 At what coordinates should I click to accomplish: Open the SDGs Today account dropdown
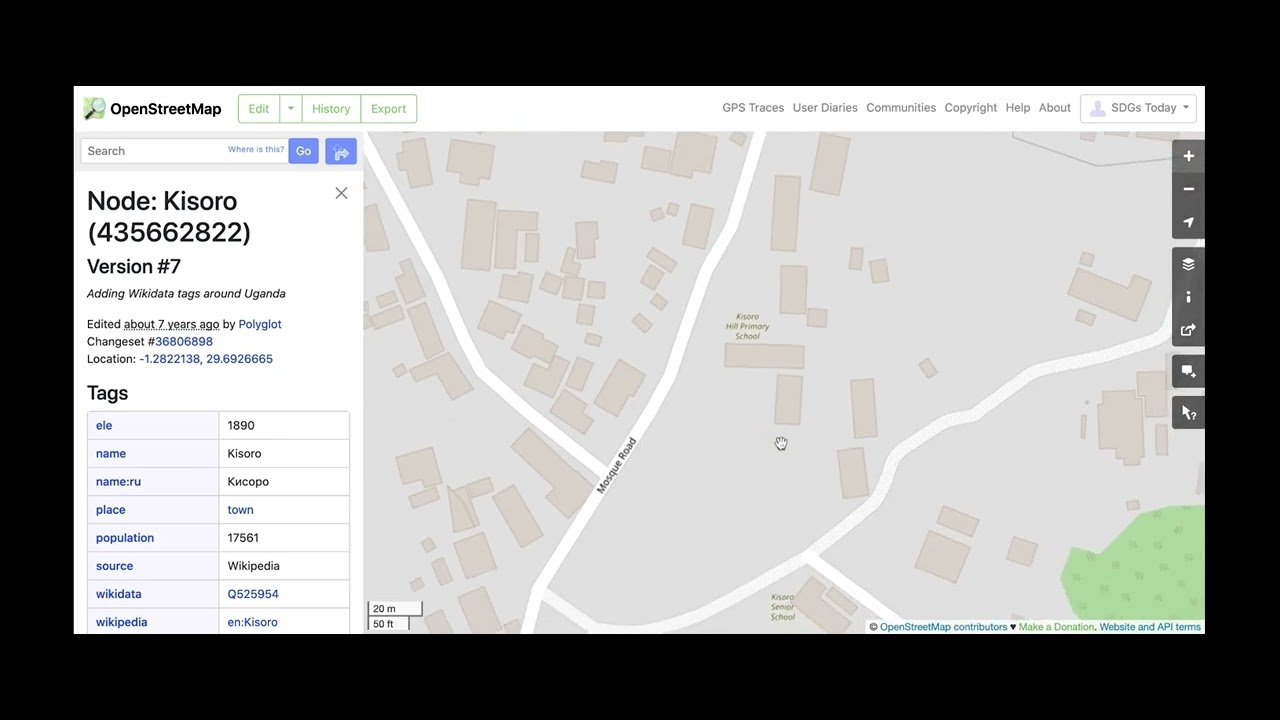point(1138,108)
